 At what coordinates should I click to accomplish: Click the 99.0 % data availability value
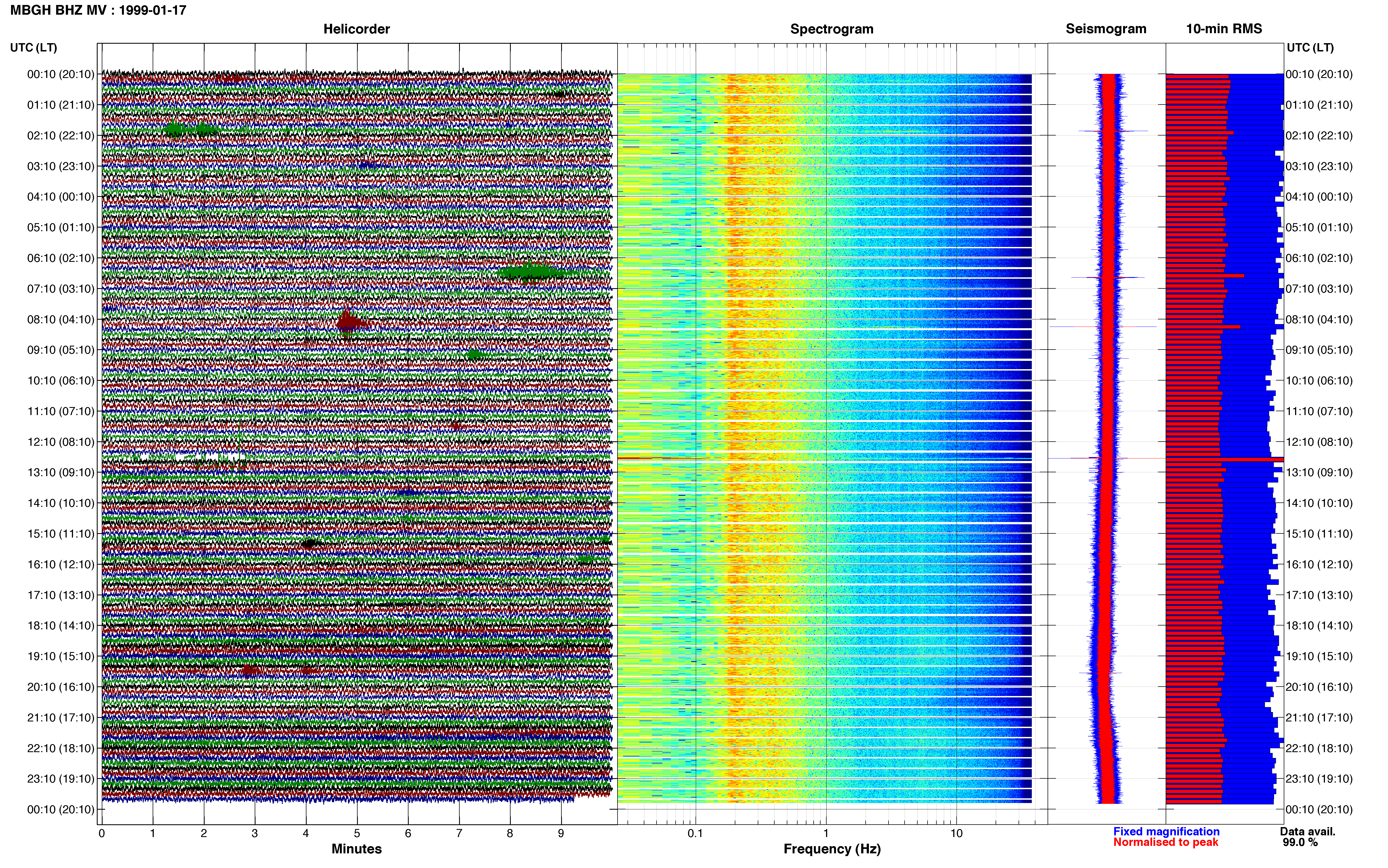[x=1300, y=842]
